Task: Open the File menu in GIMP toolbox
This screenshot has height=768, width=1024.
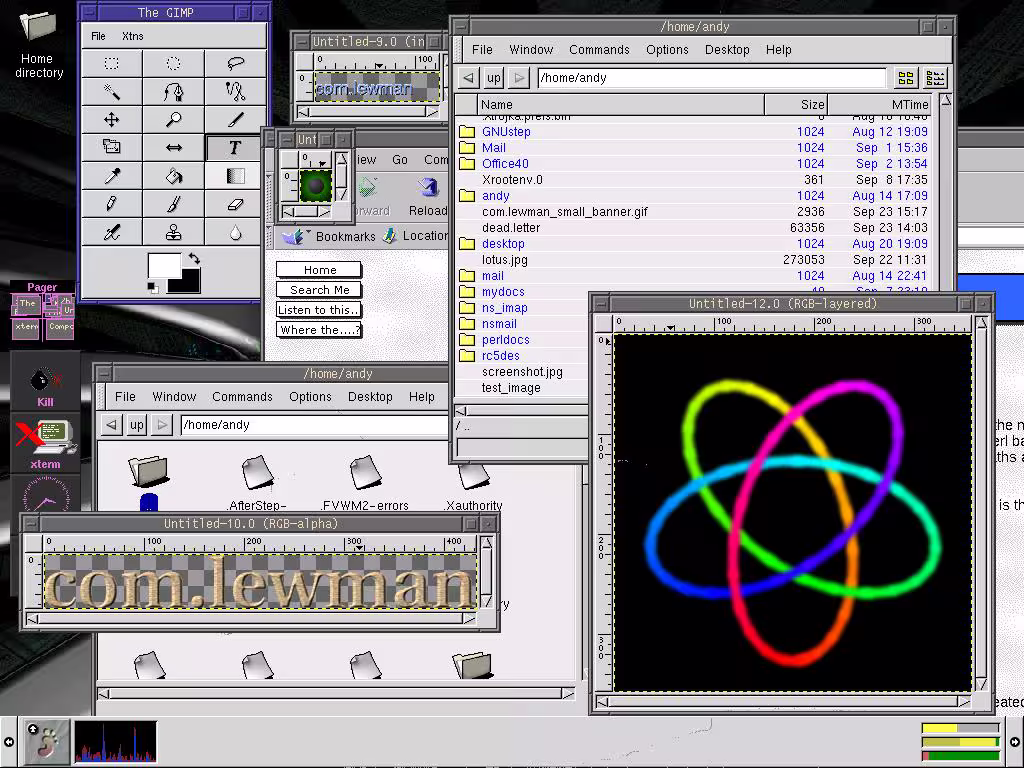Action: 98,36
